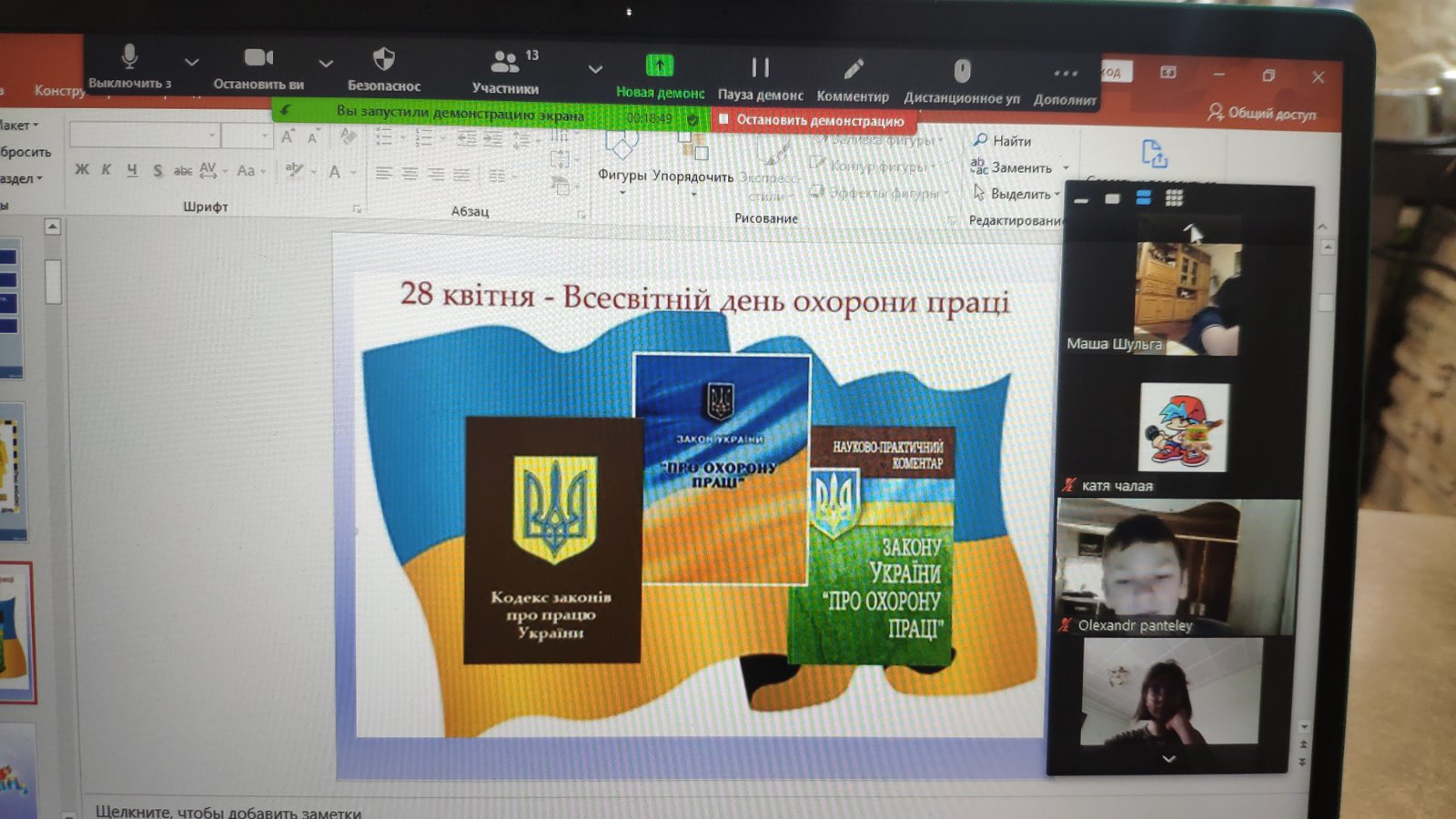1456x819 pixels.
Task: Switch video panel to grid view
Action: 1174,197
